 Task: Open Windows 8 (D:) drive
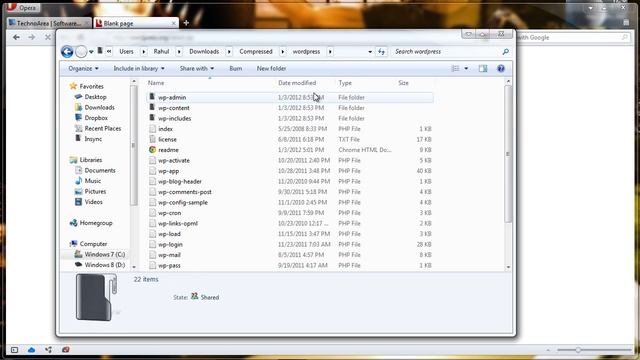coord(104,265)
